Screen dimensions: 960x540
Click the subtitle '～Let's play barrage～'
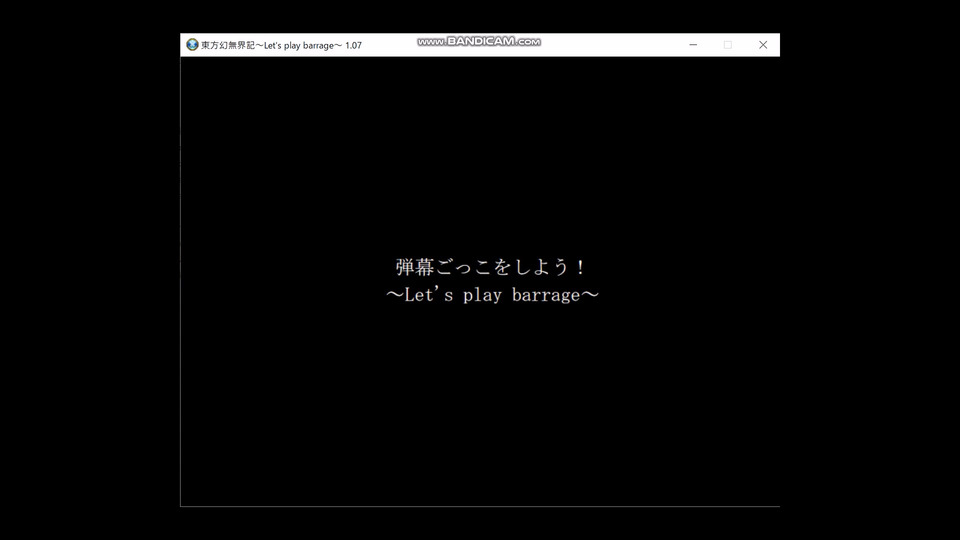[492, 295]
